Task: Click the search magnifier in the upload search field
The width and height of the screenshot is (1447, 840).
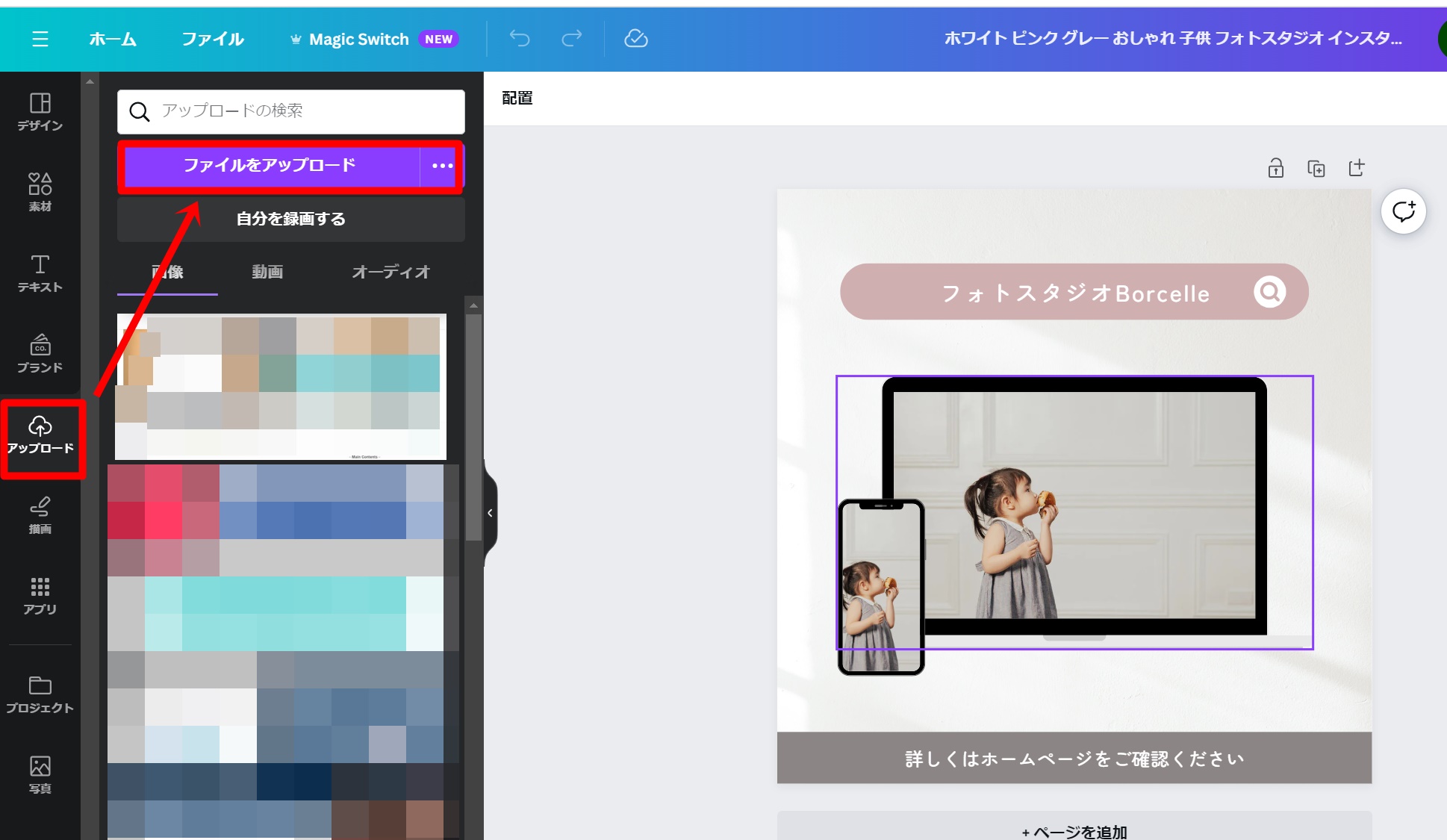Action: [140, 111]
